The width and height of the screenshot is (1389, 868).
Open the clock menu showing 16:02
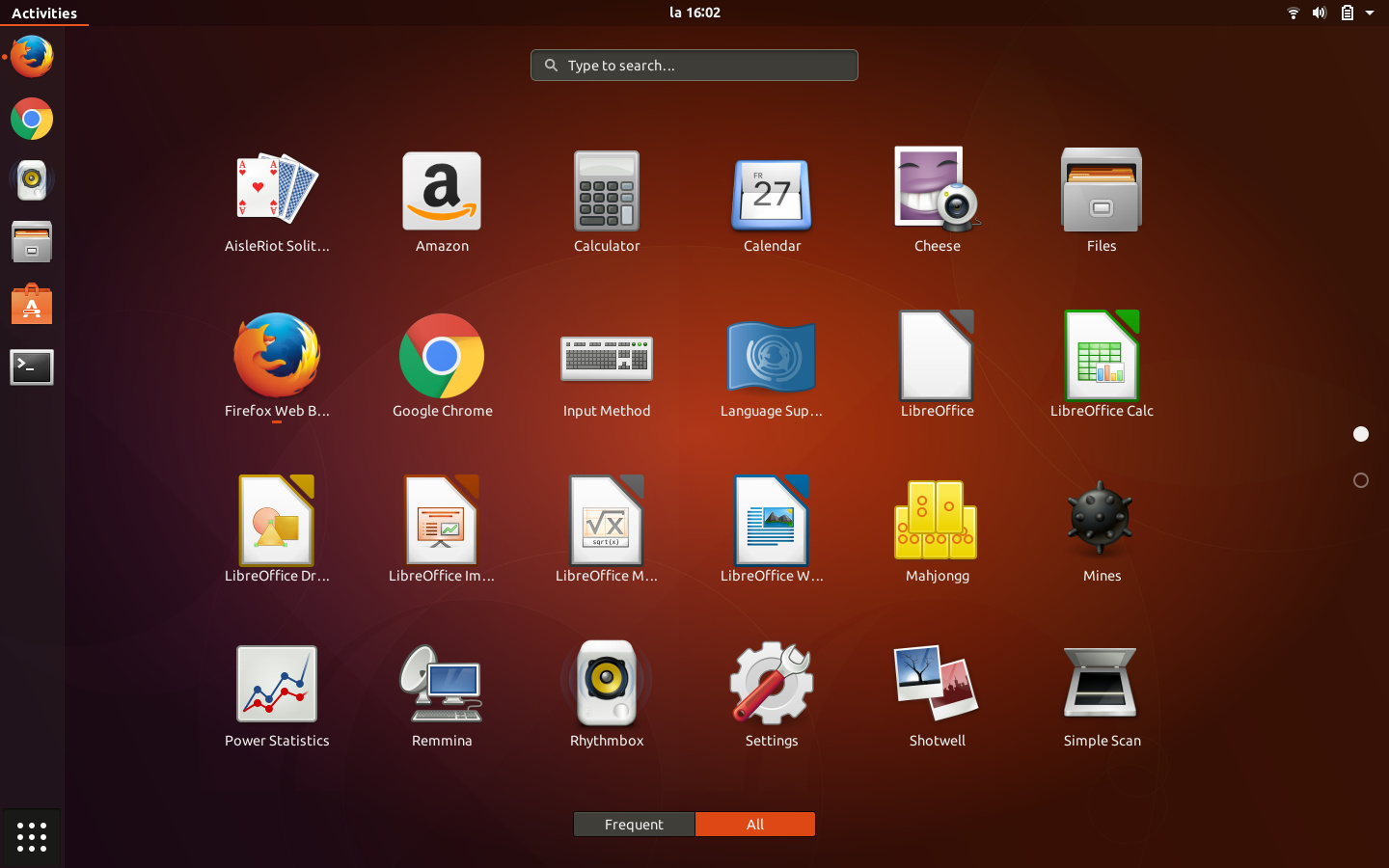point(694,13)
